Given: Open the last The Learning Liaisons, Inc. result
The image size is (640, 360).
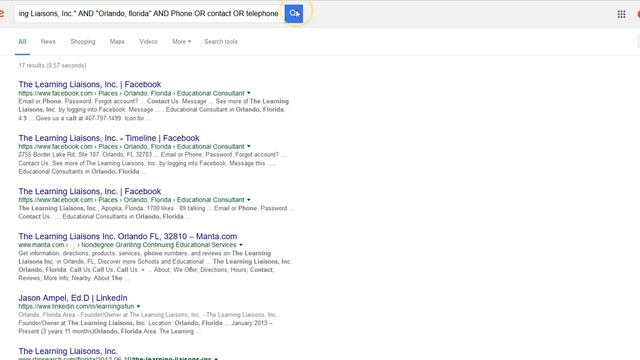Looking at the screenshot, I should point(68,351).
